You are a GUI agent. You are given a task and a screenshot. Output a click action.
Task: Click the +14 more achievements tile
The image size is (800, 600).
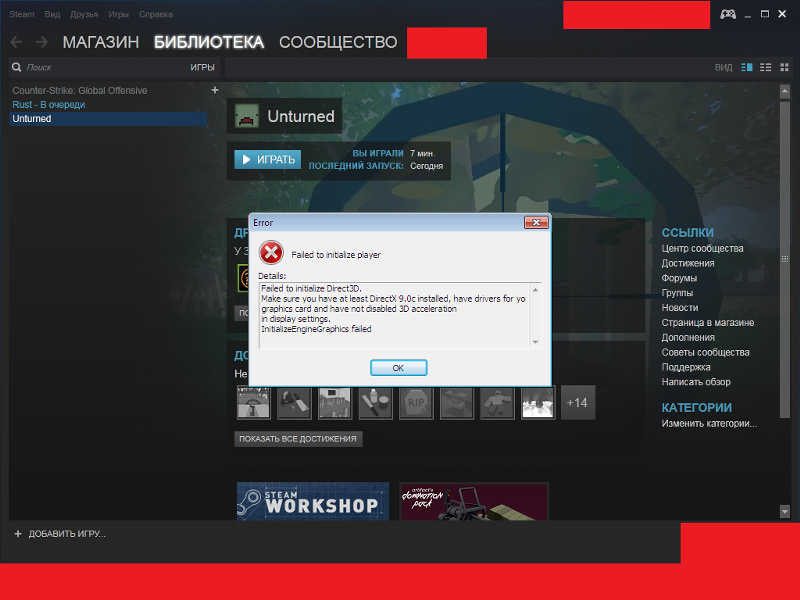[x=578, y=403]
